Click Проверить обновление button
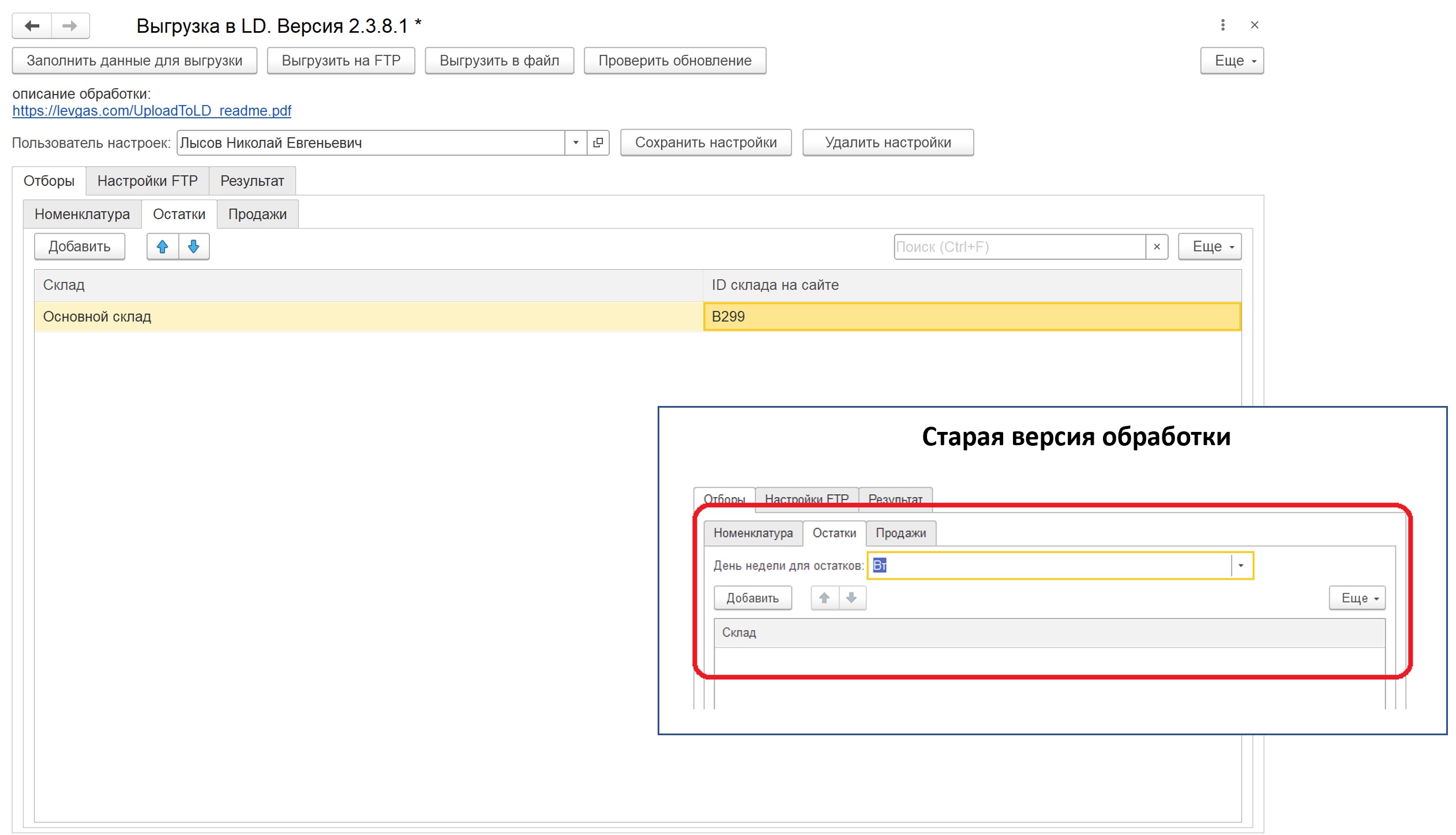The width and height of the screenshot is (1456, 835). click(675, 60)
